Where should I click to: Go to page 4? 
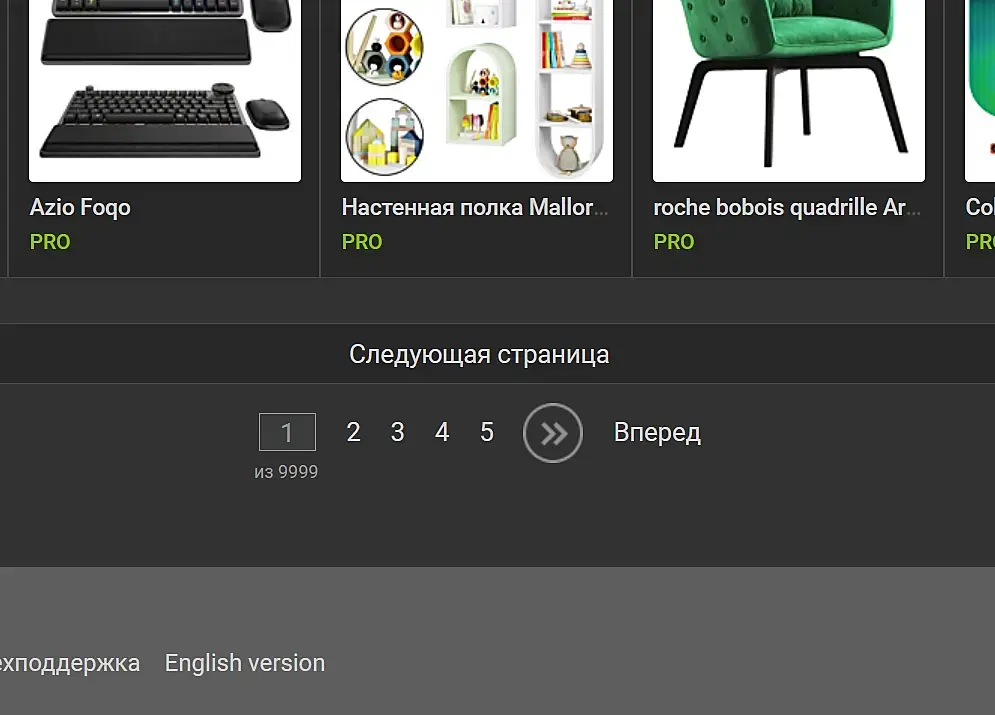point(442,433)
